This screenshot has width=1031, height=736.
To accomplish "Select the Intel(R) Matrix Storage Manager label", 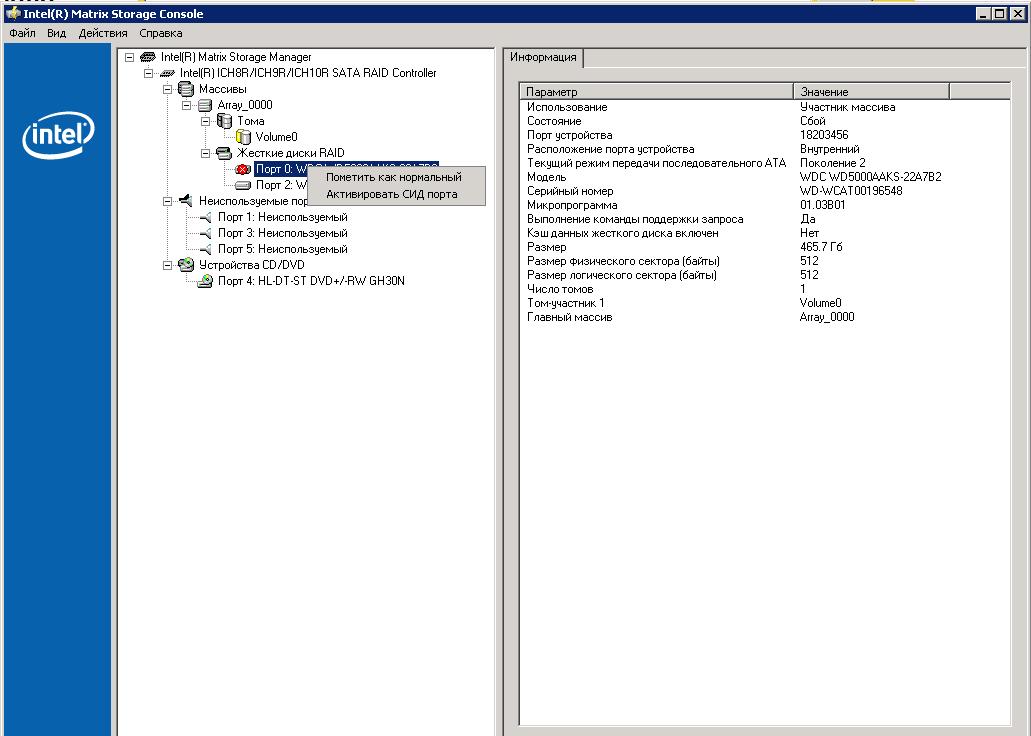I will (x=236, y=57).
